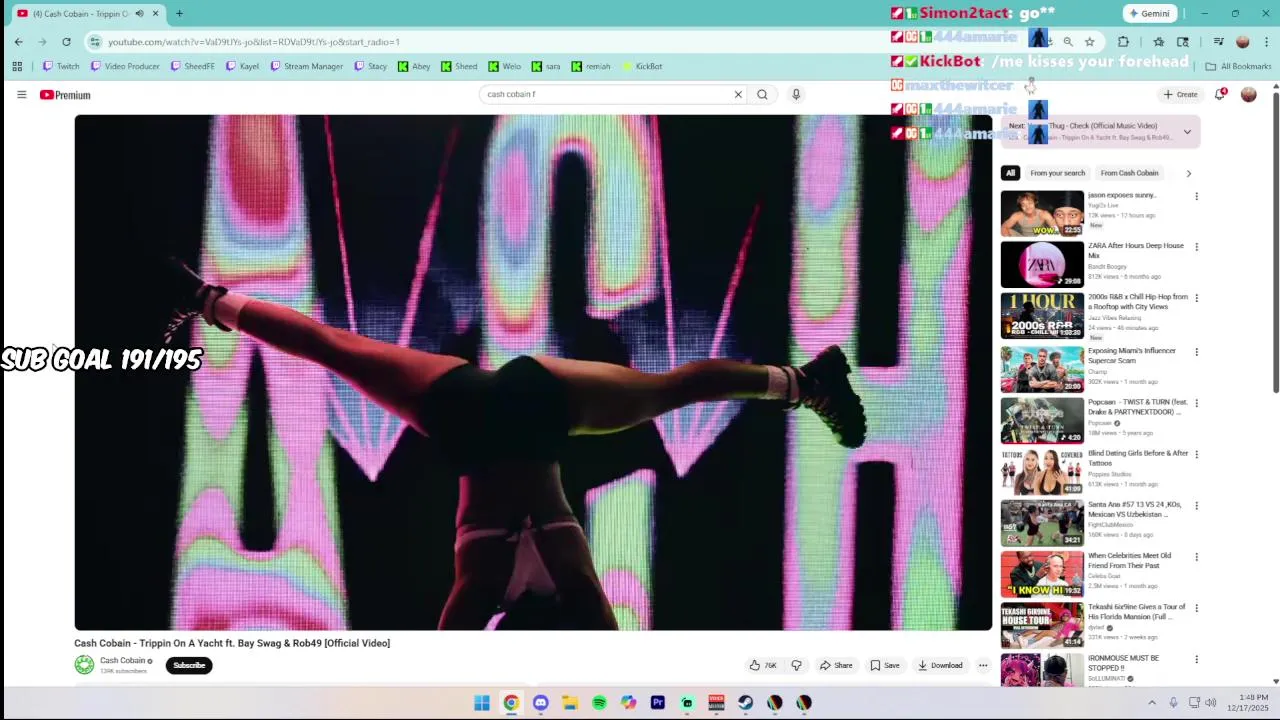Open the Create menu
This screenshot has height=720, width=1280.
coord(1180,94)
